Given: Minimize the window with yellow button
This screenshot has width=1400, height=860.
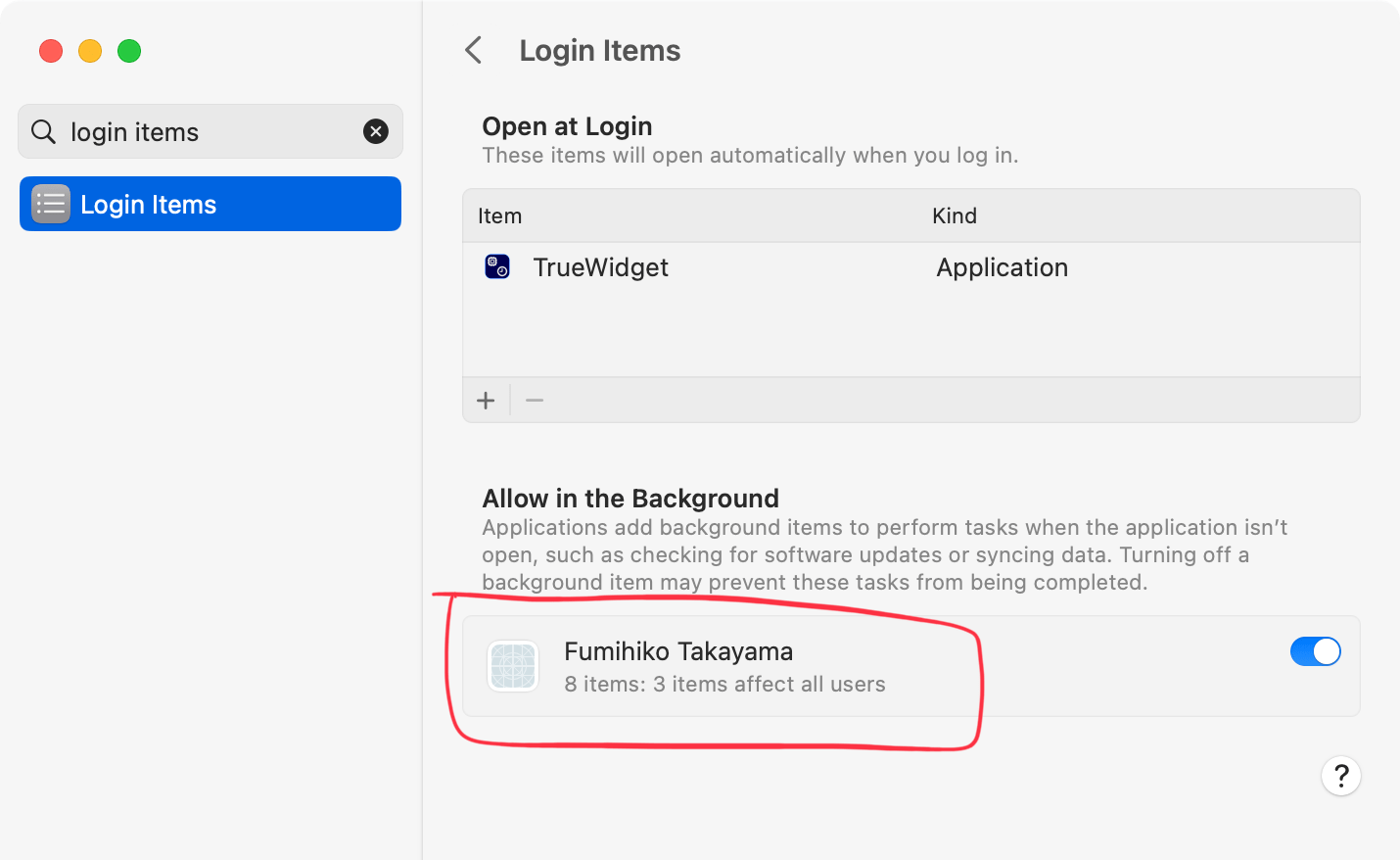Looking at the screenshot, I should click(x=90, y=51).
